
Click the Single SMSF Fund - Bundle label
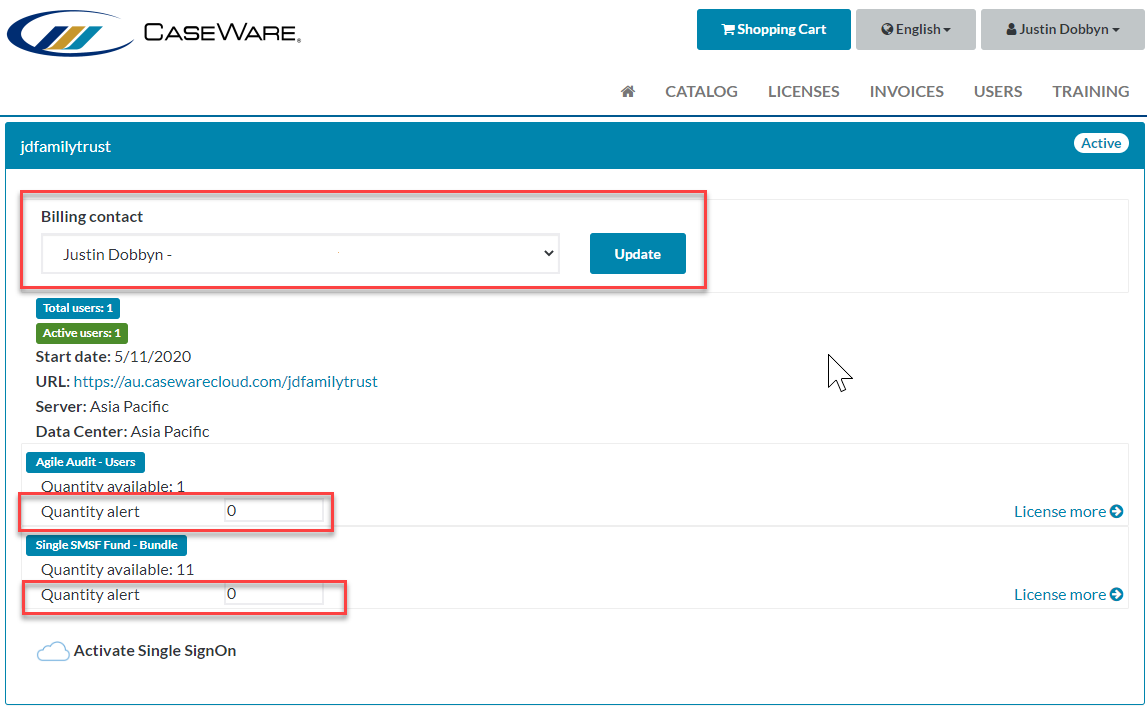107,545
